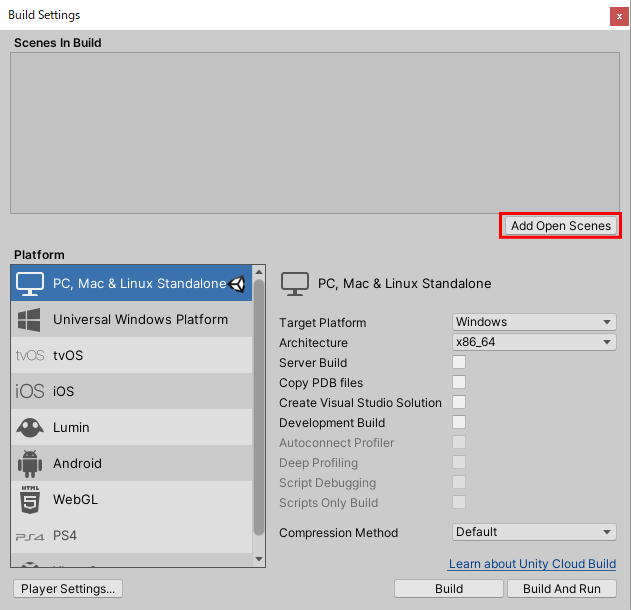Close the Build Settings window
This screenshot has height=610, width=631.
pyautogui.click(x=619, y=16)
